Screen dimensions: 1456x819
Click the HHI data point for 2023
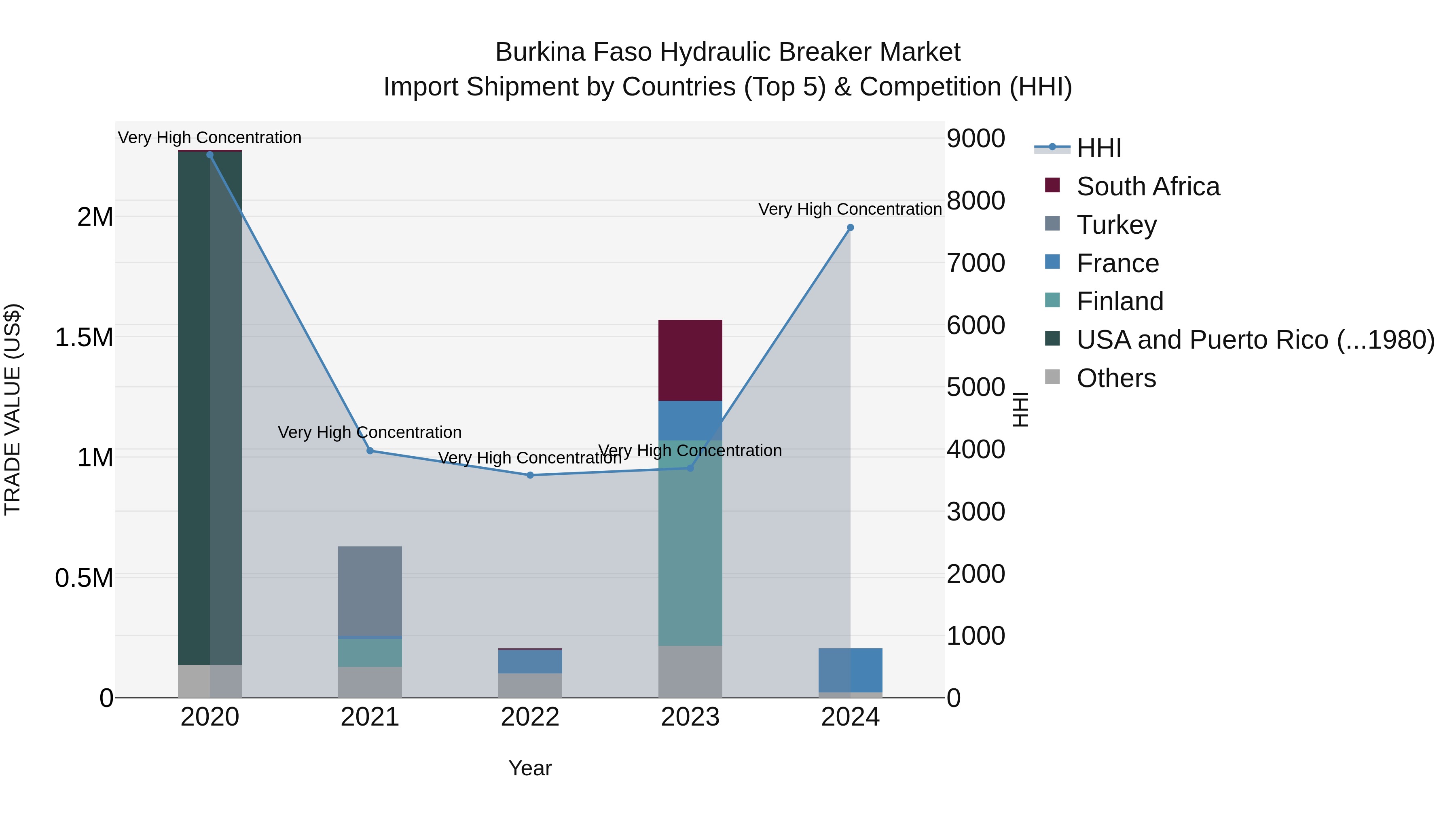(690, 468)
